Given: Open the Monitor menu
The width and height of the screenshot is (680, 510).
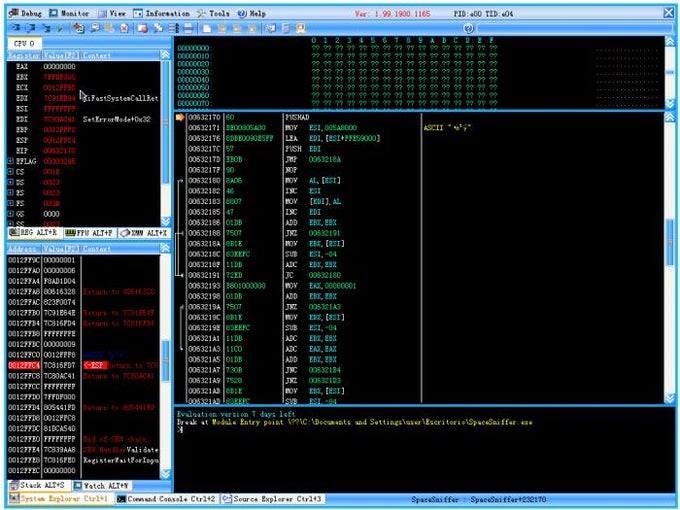Looking at the screenshot, I should (76, 13).
